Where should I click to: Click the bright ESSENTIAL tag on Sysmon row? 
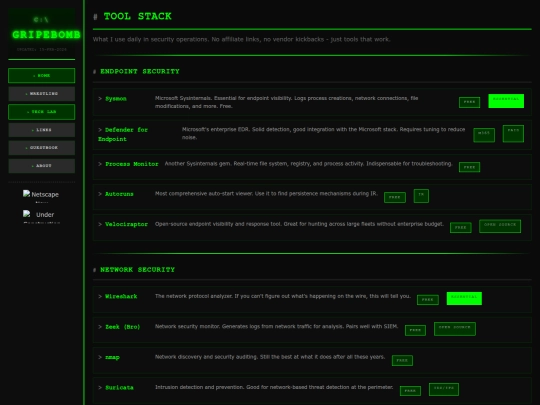coord(506,101)
